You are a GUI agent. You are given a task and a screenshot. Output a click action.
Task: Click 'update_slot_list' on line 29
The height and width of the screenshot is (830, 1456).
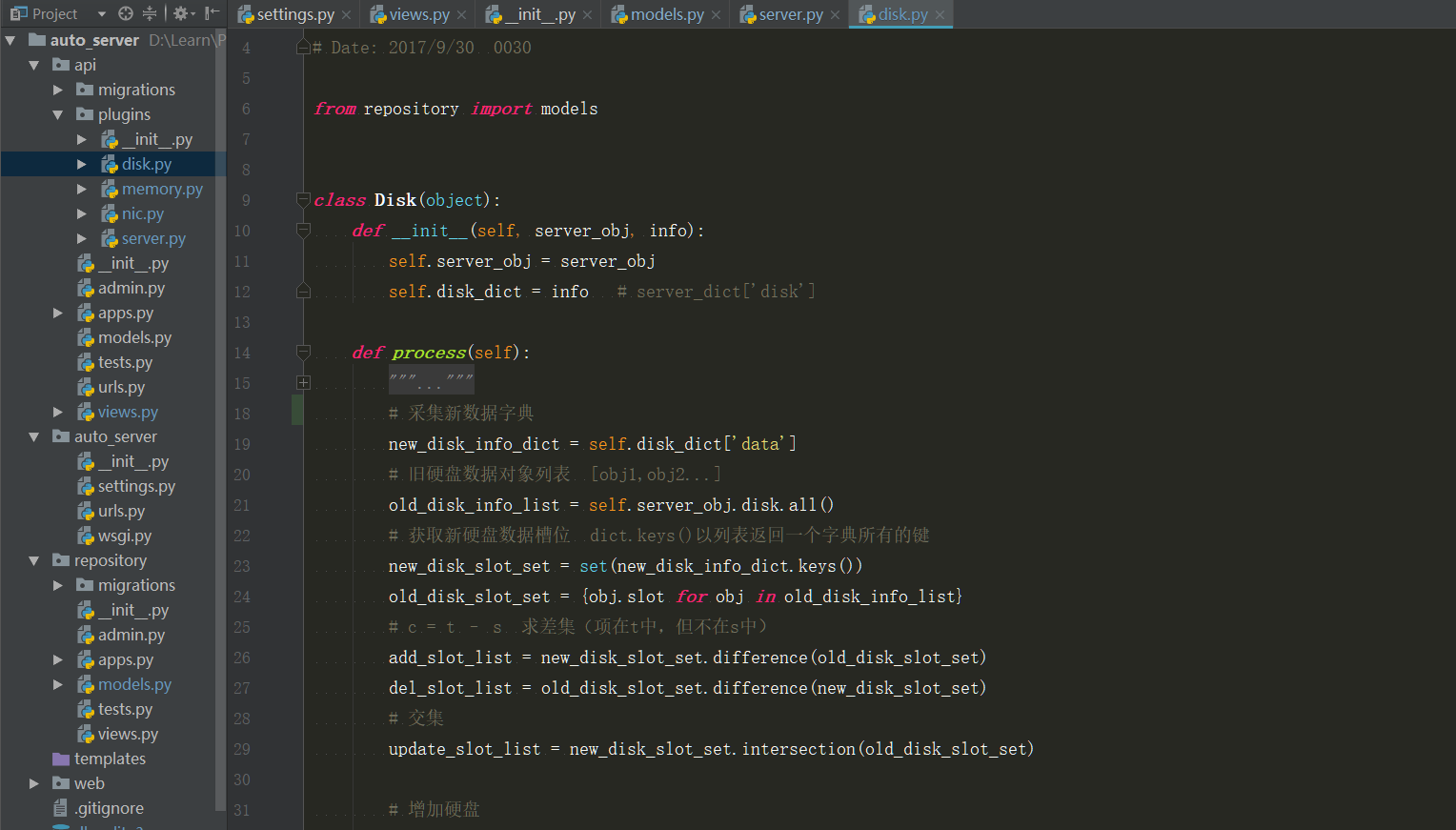(464, 749)
